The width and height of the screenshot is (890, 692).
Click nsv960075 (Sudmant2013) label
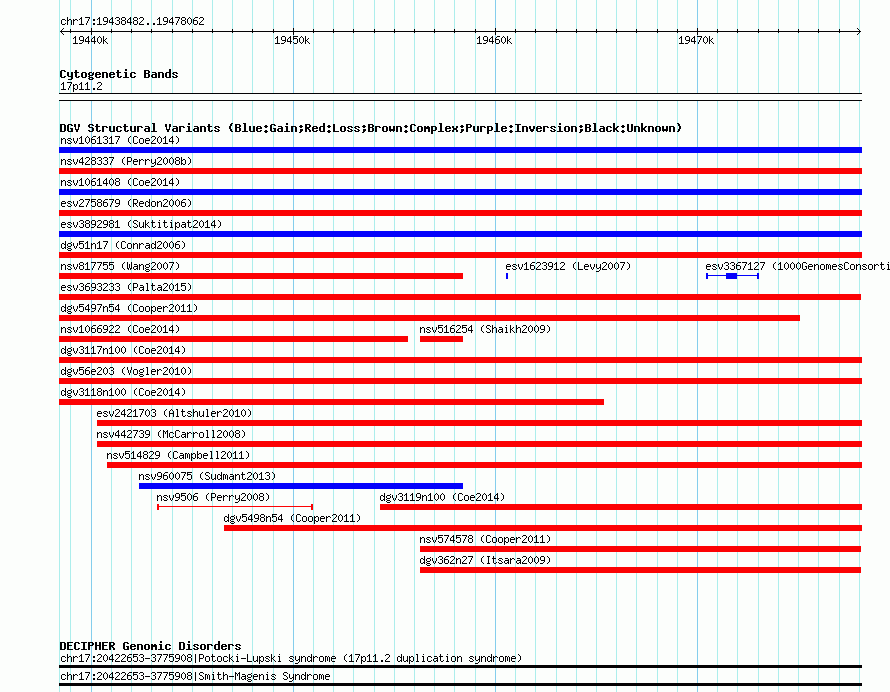207,476
